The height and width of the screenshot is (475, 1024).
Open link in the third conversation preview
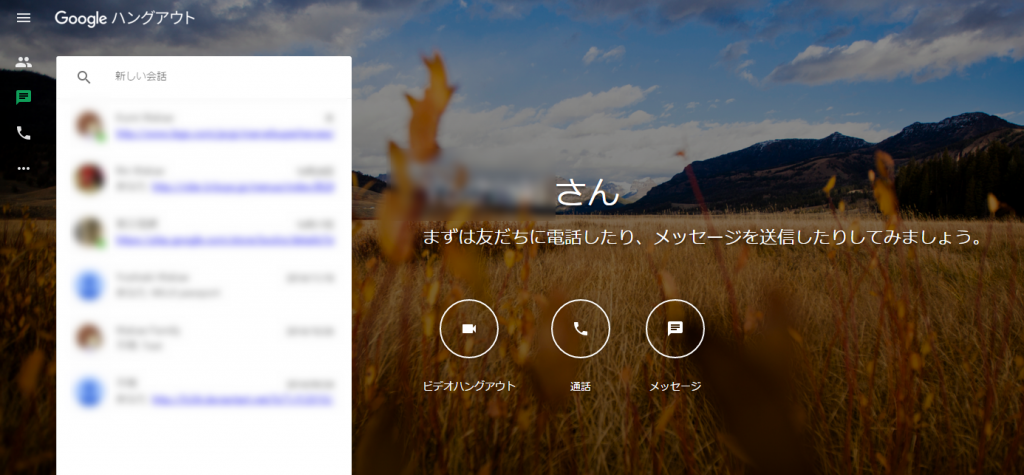(x=225, y=240)
